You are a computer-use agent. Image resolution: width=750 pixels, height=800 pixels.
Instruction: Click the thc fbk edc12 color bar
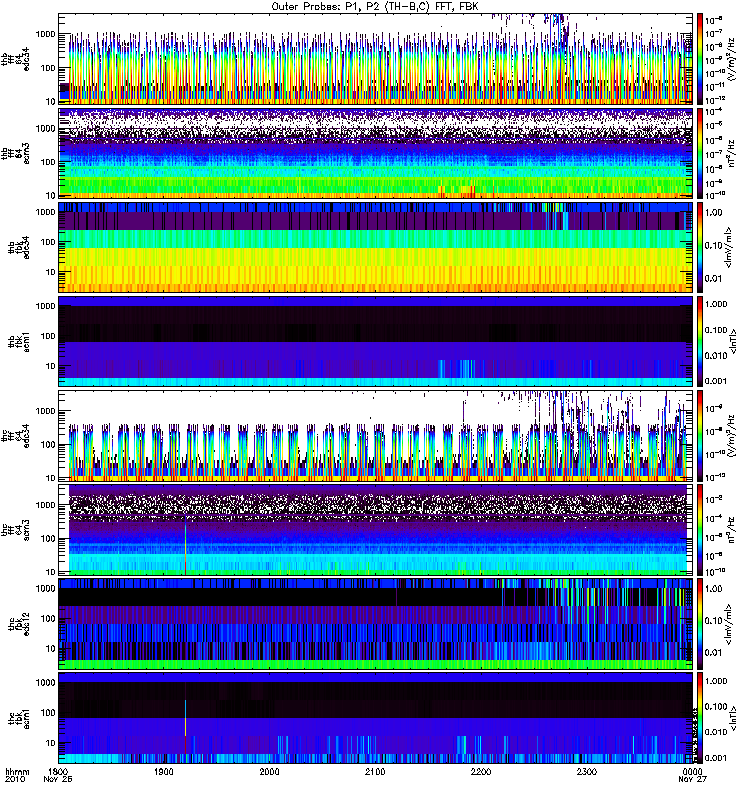tap(700, 624)
